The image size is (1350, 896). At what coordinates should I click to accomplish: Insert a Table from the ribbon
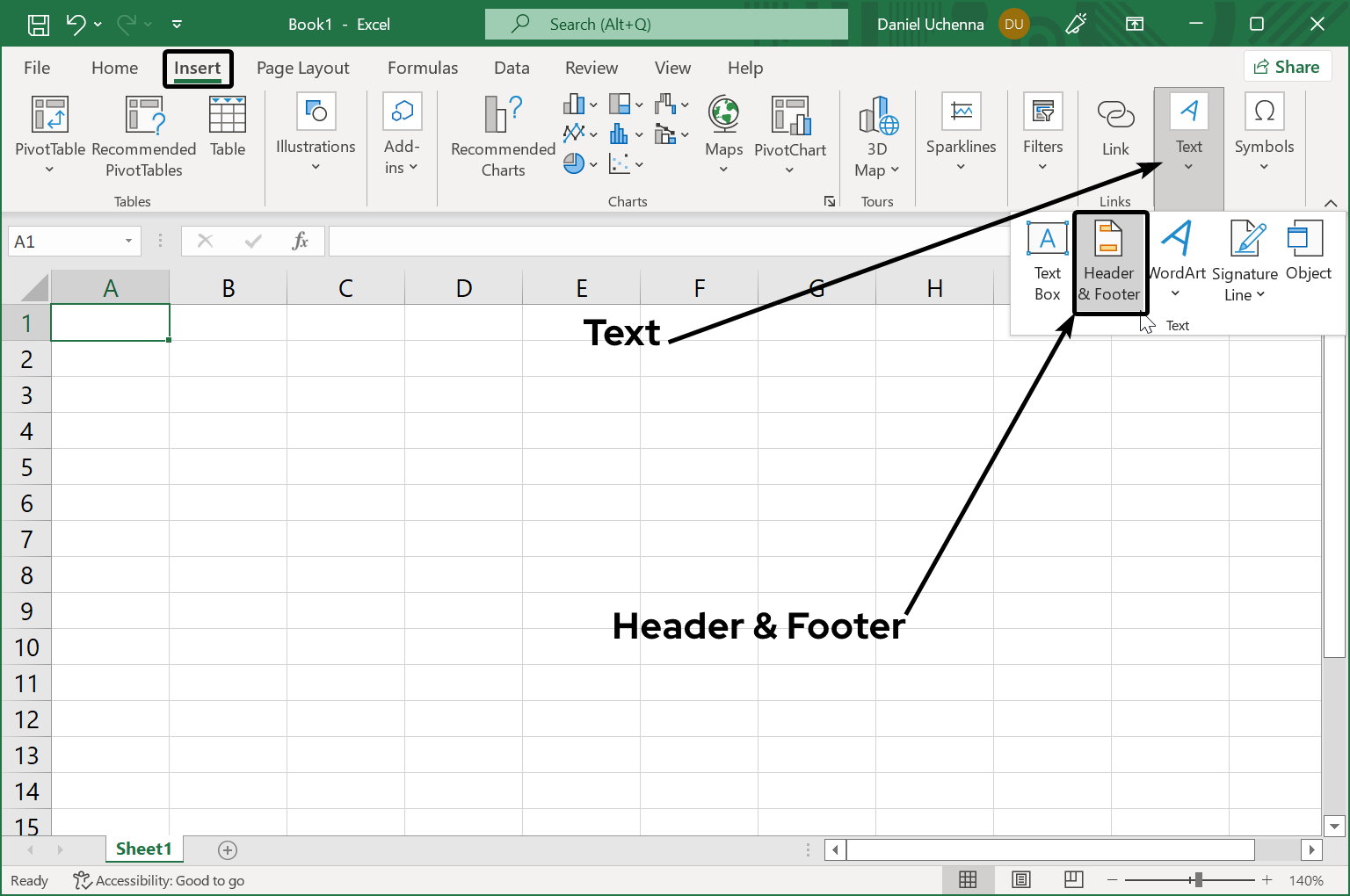tap(228, 128)
